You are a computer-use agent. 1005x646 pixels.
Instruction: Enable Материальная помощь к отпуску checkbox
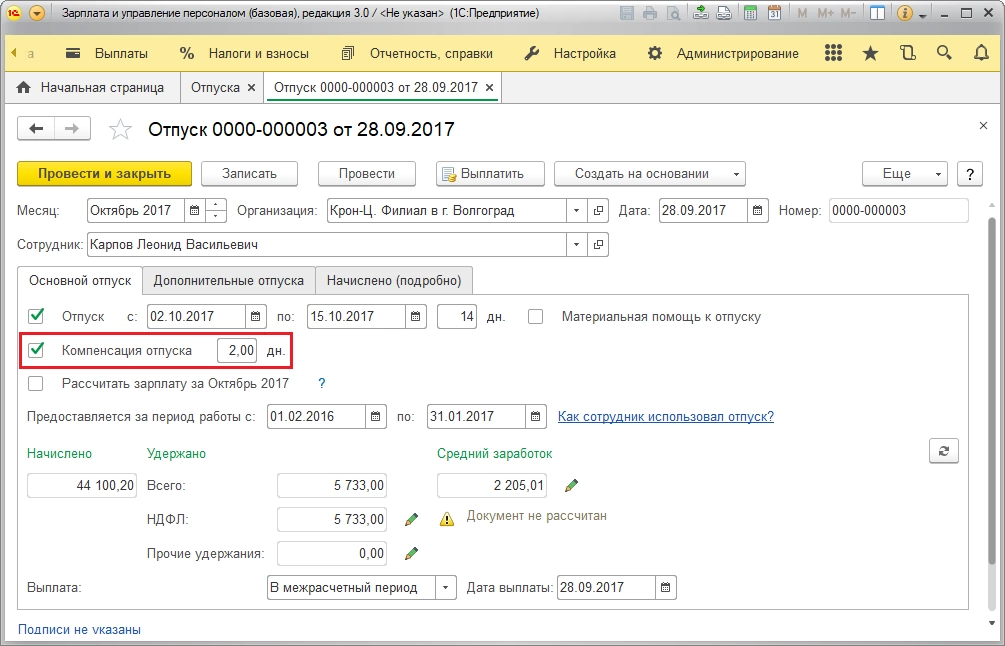[535, 317]
